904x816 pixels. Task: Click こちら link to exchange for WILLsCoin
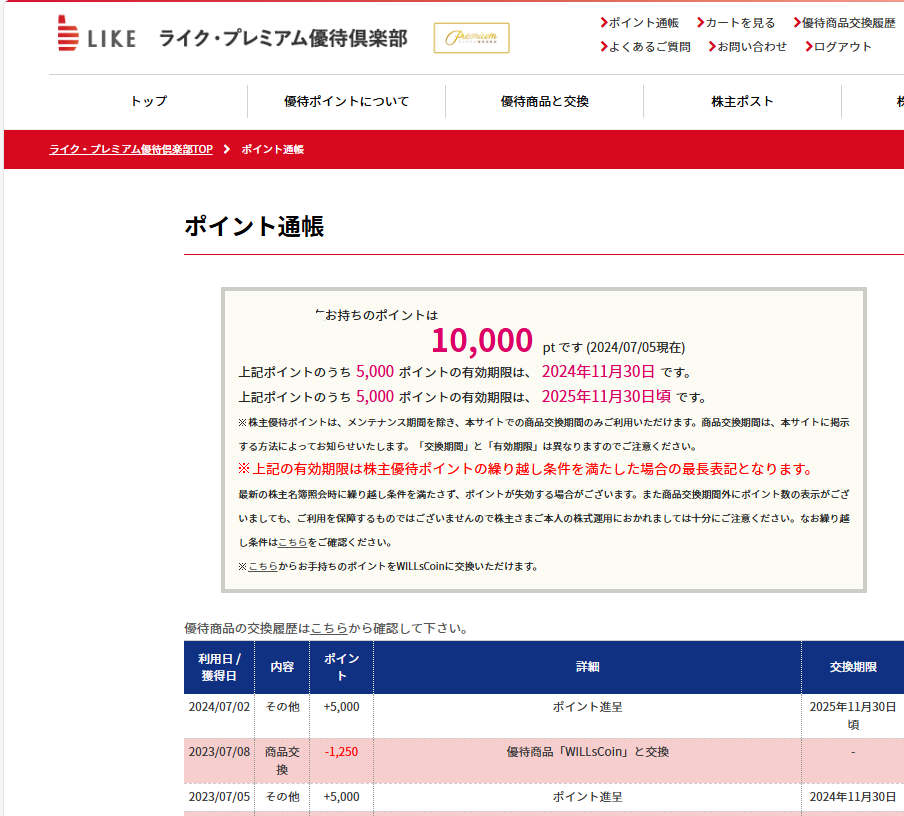263,566
